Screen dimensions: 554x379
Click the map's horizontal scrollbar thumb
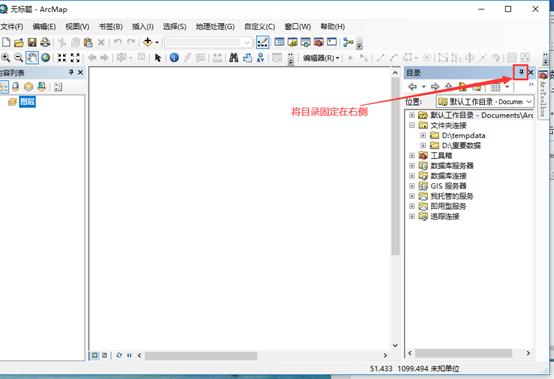[x=201, y=356]
